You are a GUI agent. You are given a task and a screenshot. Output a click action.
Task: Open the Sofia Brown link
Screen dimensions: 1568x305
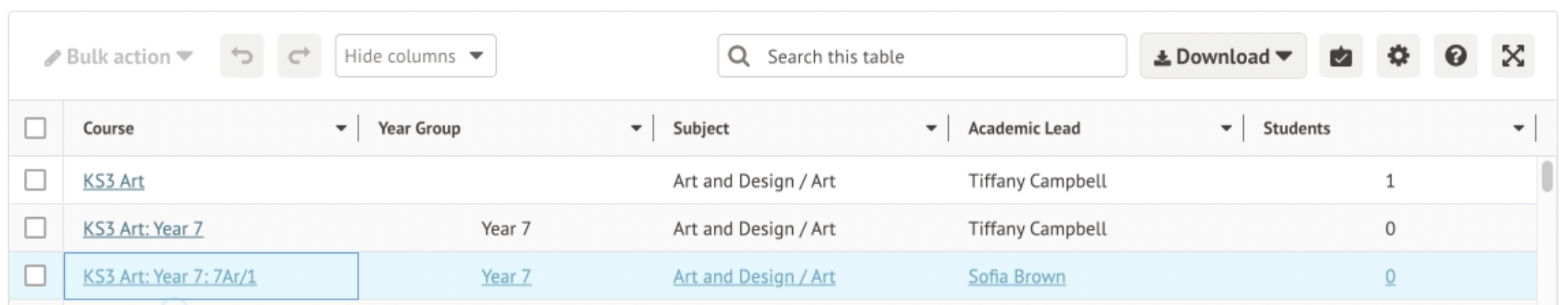pyautogui.click(x=1016, y=276)
